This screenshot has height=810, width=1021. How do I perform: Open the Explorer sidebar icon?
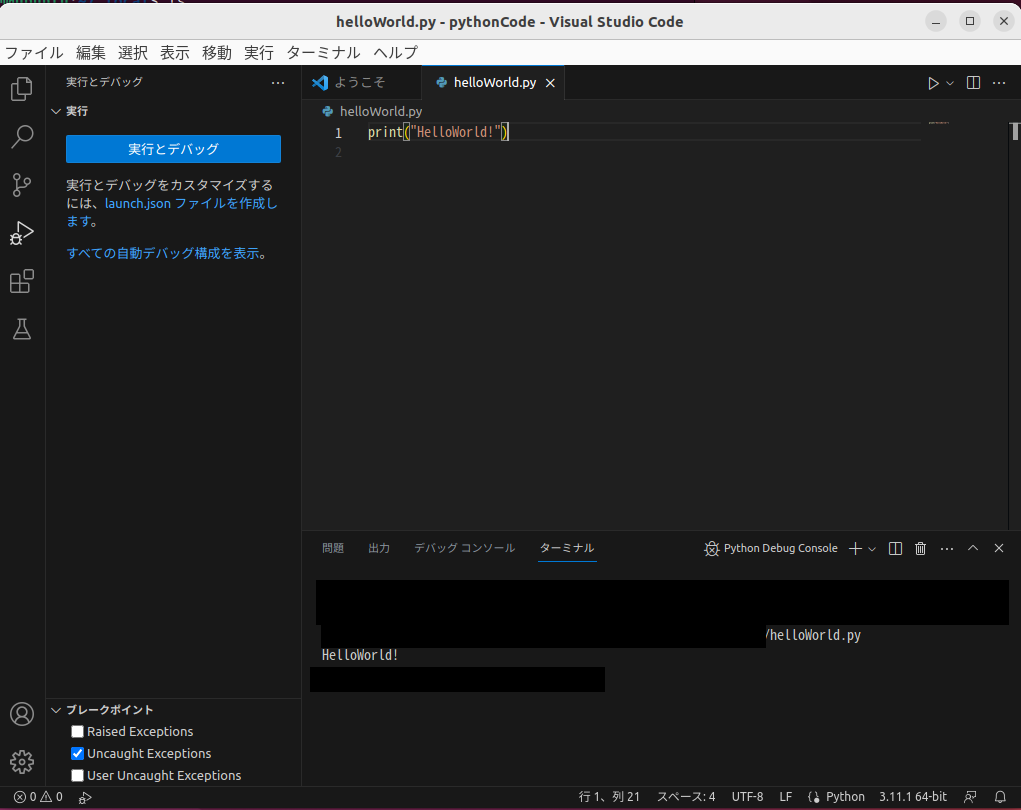21,88
